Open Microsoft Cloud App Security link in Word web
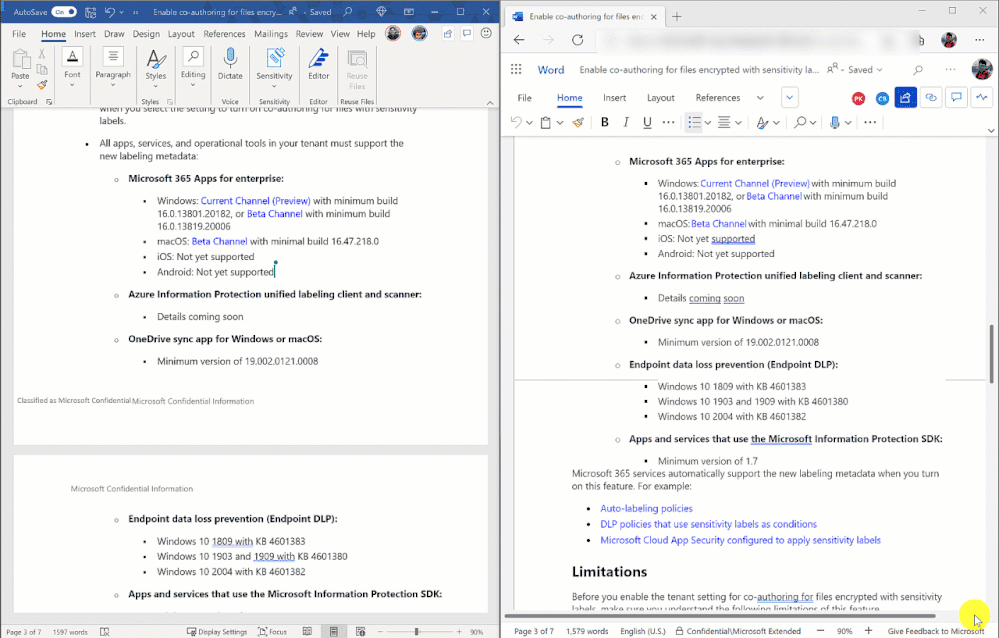 (740, 540)
